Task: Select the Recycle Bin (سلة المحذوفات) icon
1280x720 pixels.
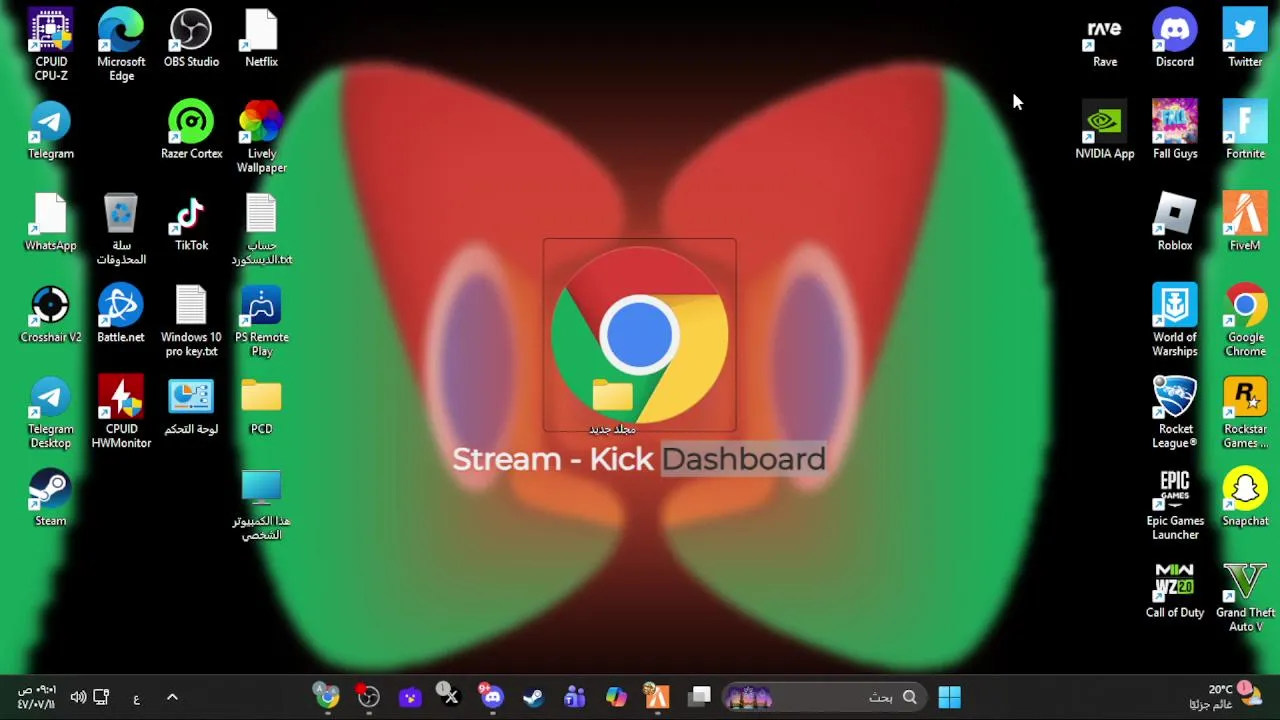Action: [121, 229]
